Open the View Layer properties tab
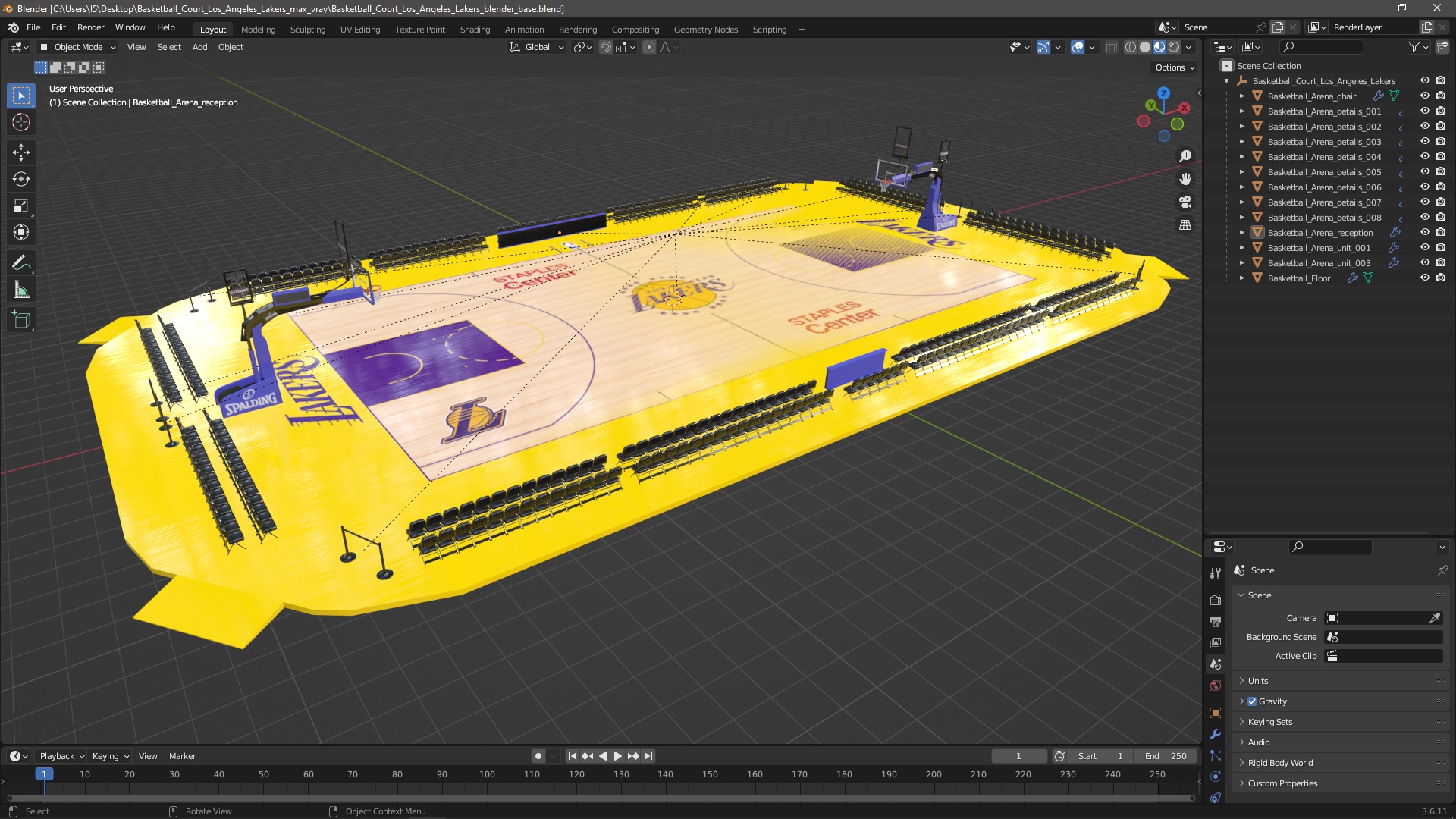This screenshot has height=819, width=1456. tap(1216, 642)
